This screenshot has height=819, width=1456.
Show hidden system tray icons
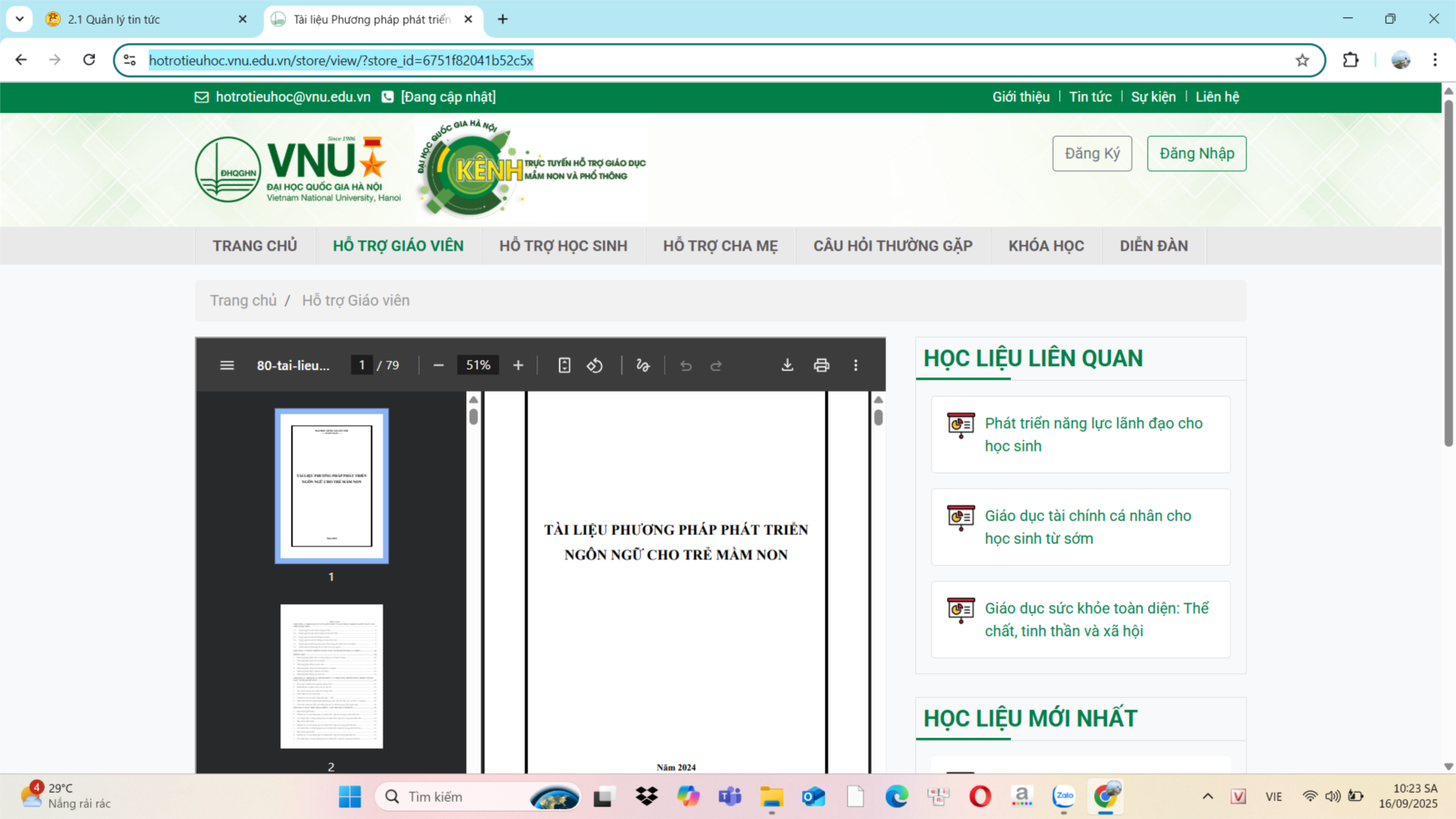point(1207,796)
